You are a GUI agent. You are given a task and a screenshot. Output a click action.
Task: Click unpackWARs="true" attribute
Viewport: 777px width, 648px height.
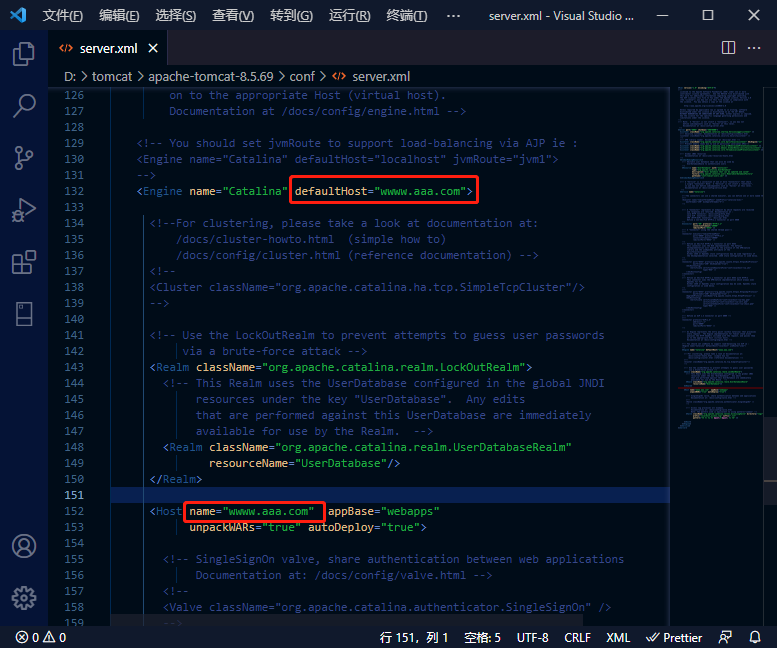(245, 527)
